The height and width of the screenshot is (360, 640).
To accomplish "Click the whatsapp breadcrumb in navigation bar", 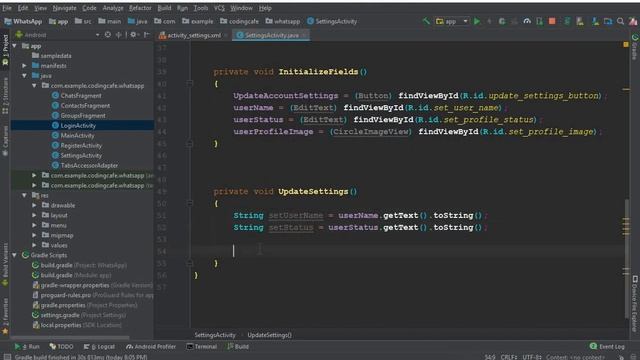I will 283,21.
